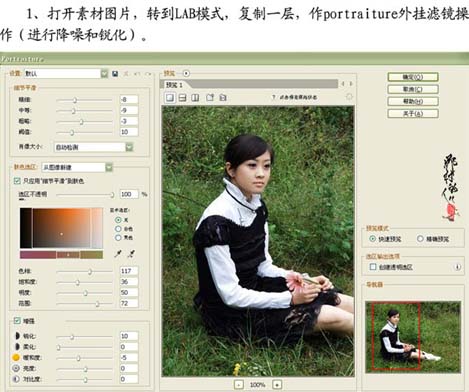Click the 确定(O) button

pos(413,77)
